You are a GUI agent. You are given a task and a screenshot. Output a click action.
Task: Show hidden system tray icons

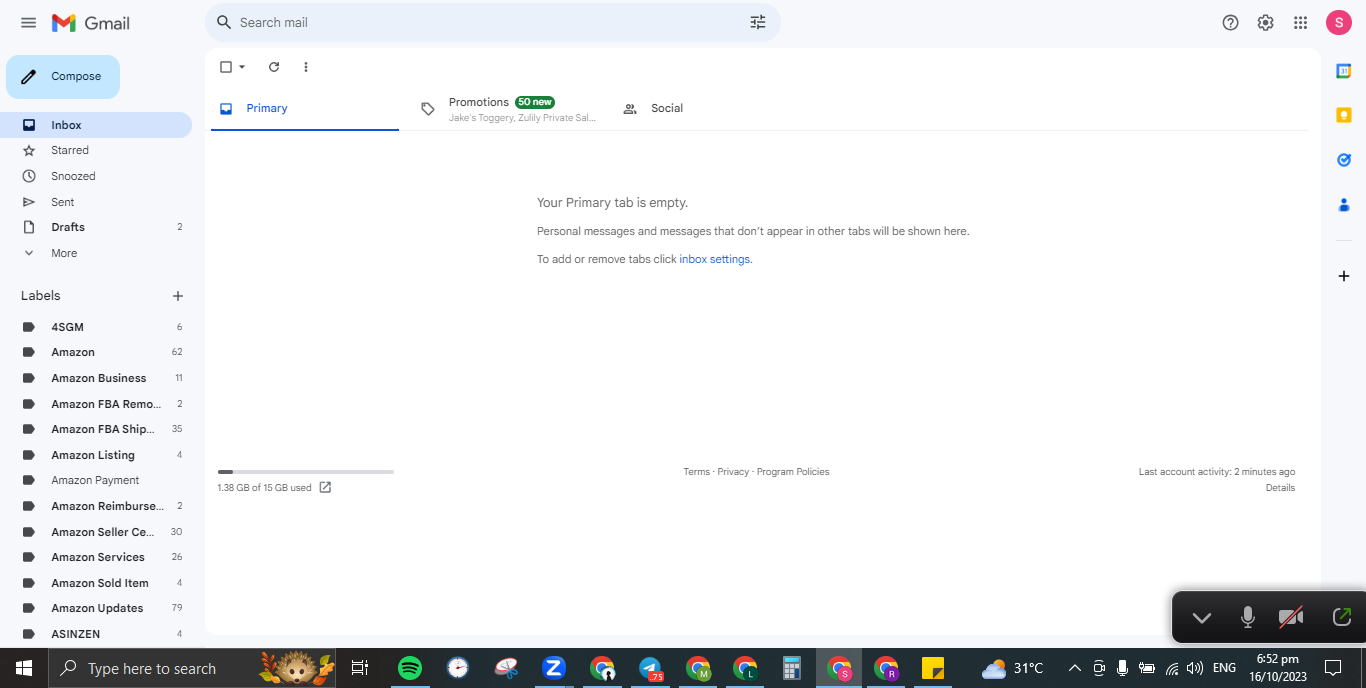pos(1075,668)
